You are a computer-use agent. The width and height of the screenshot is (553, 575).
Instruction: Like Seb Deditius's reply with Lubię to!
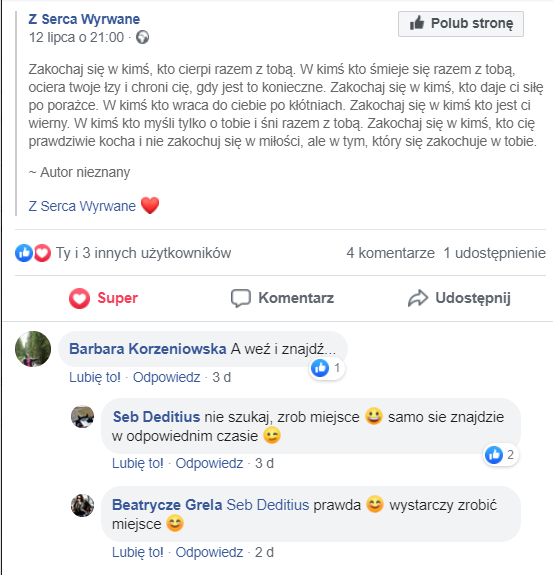138,464
